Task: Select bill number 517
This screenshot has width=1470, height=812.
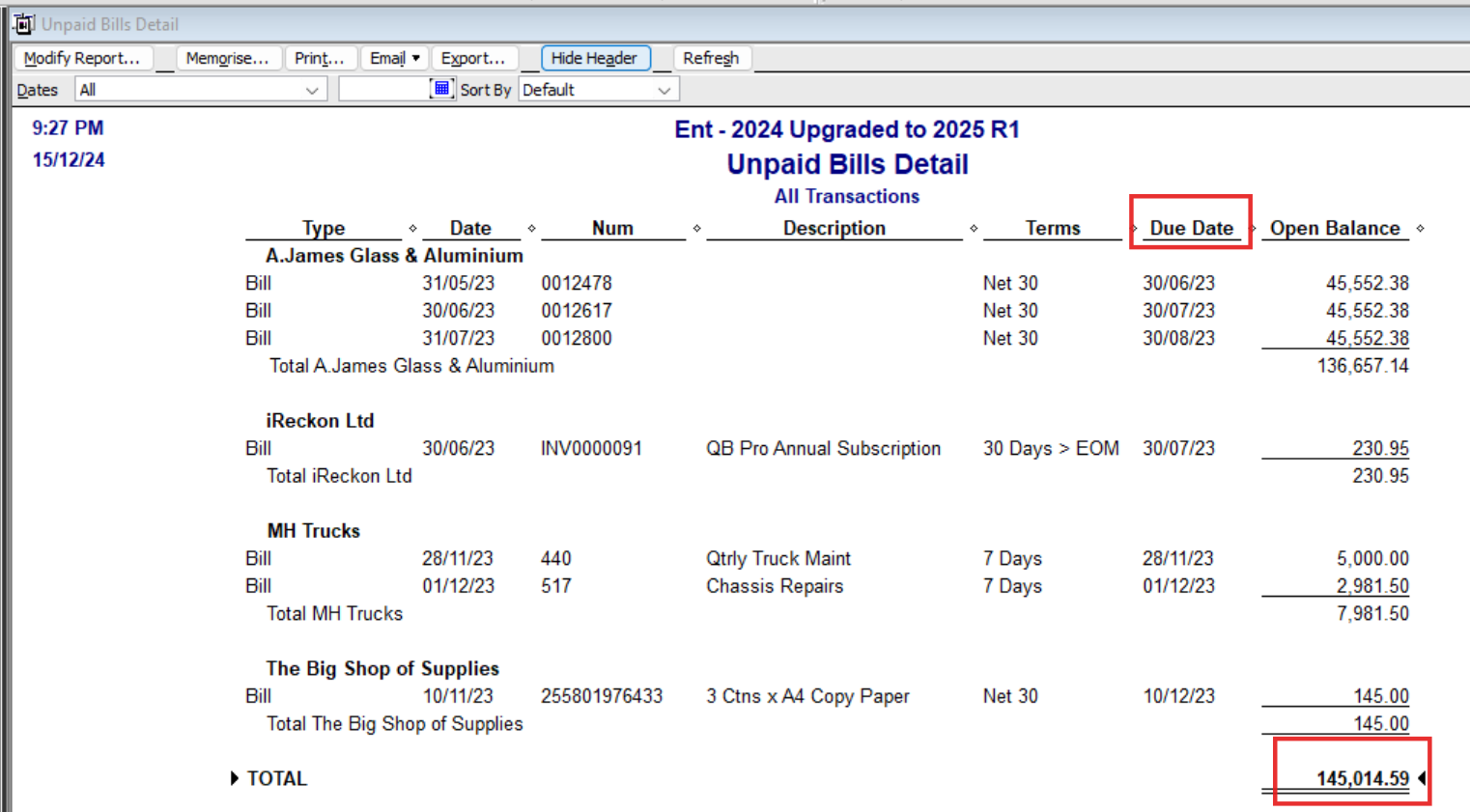Action: click(556, 586)
